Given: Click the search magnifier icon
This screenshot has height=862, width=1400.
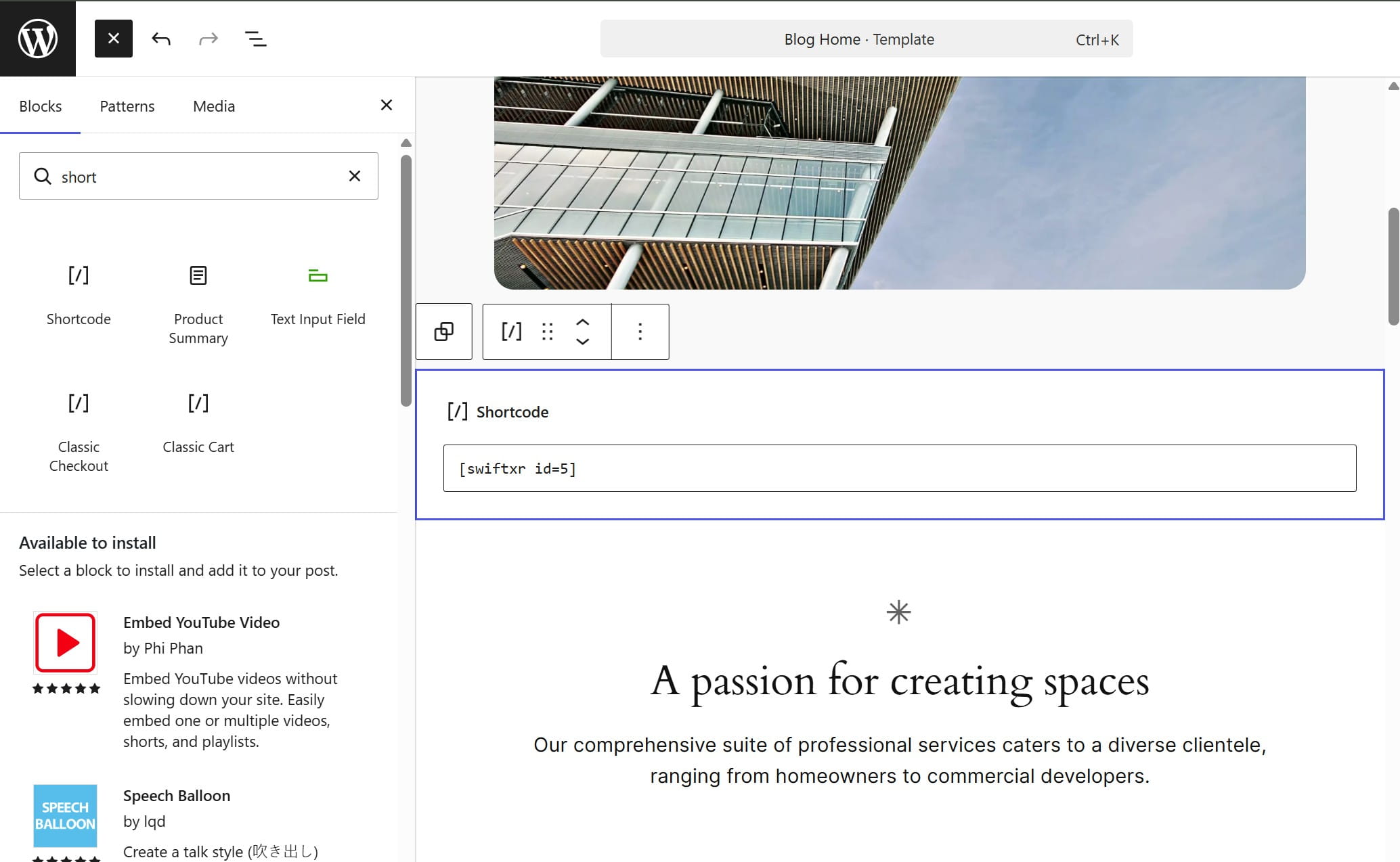Looking at the screenshot, I should point(43,176).
